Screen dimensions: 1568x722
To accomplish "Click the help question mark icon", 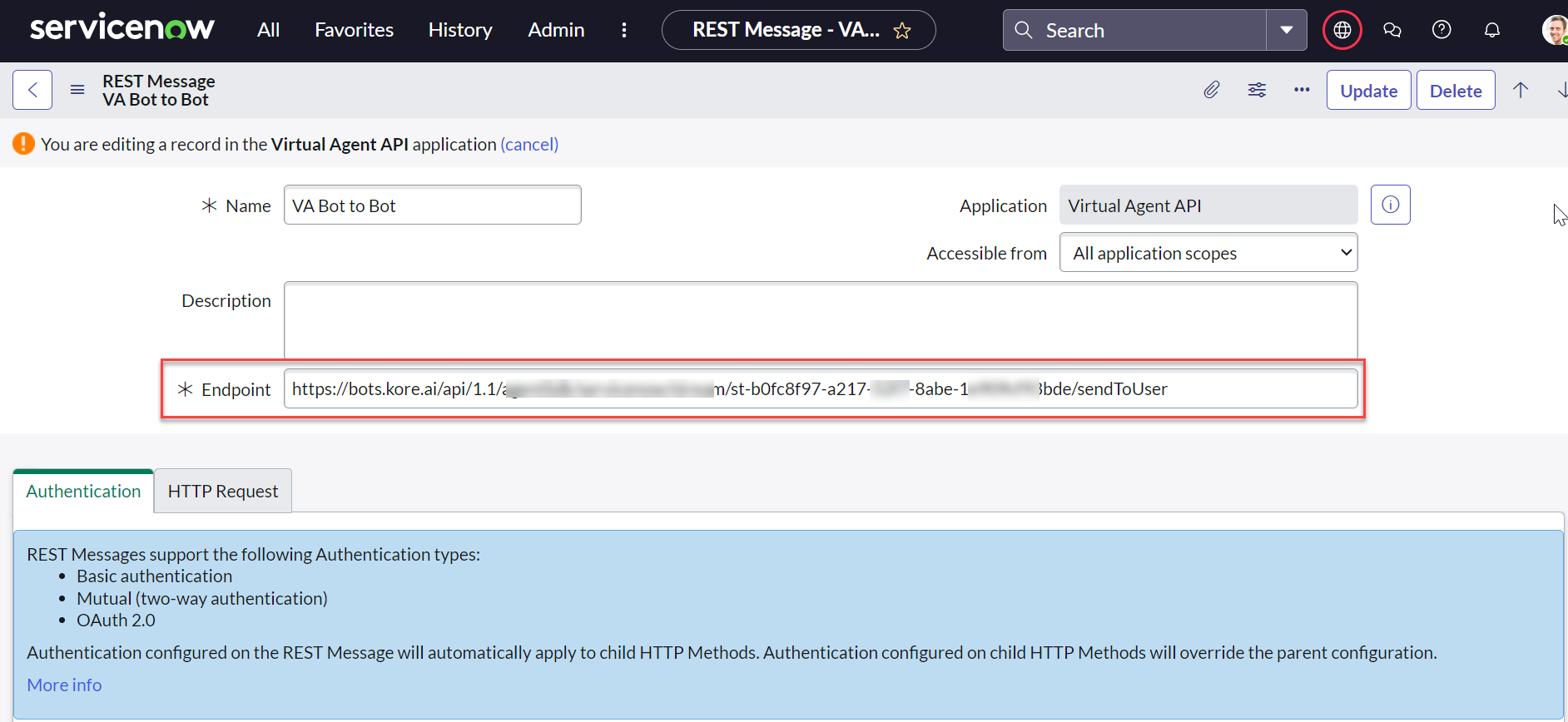I will [1441, 31].
